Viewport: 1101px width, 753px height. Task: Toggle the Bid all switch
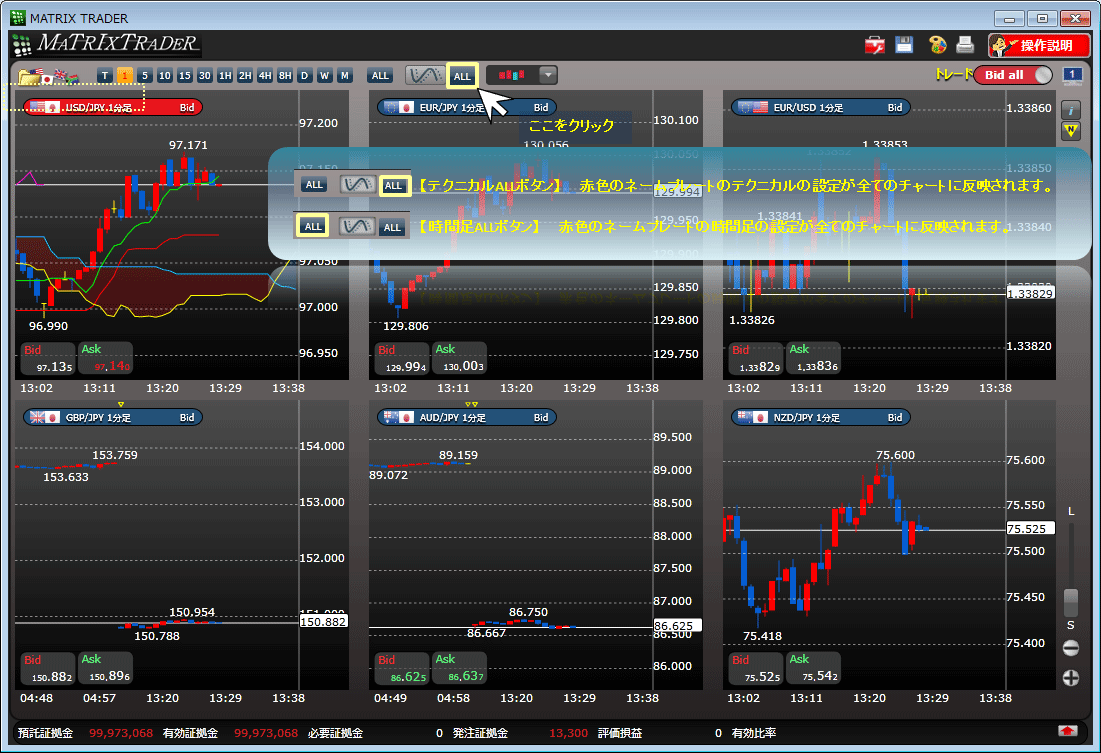click(x=1014, y=75)
